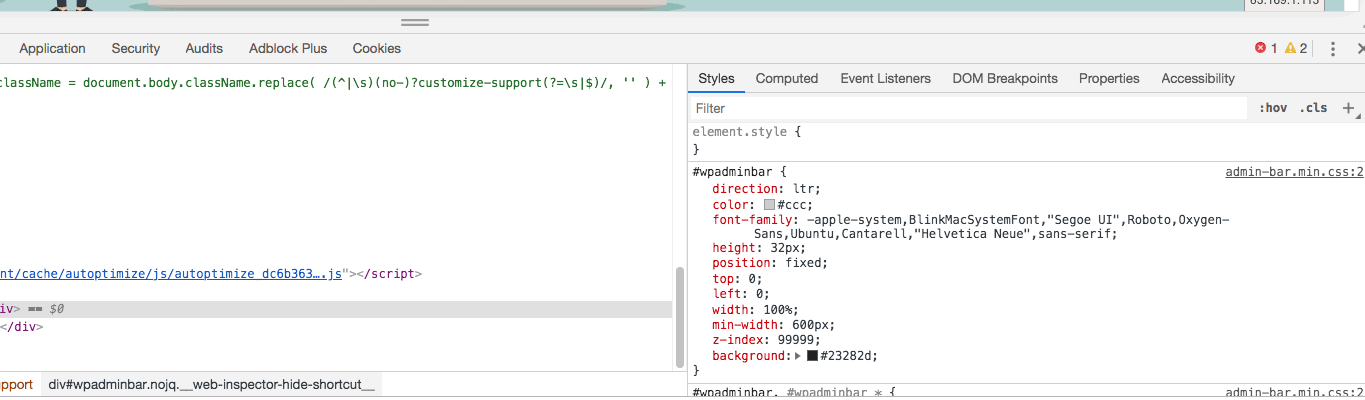Click the 'left: 0' declaration
This screenshot has height=400, width=1365.
pyautogui.click(x=741, y=294)
